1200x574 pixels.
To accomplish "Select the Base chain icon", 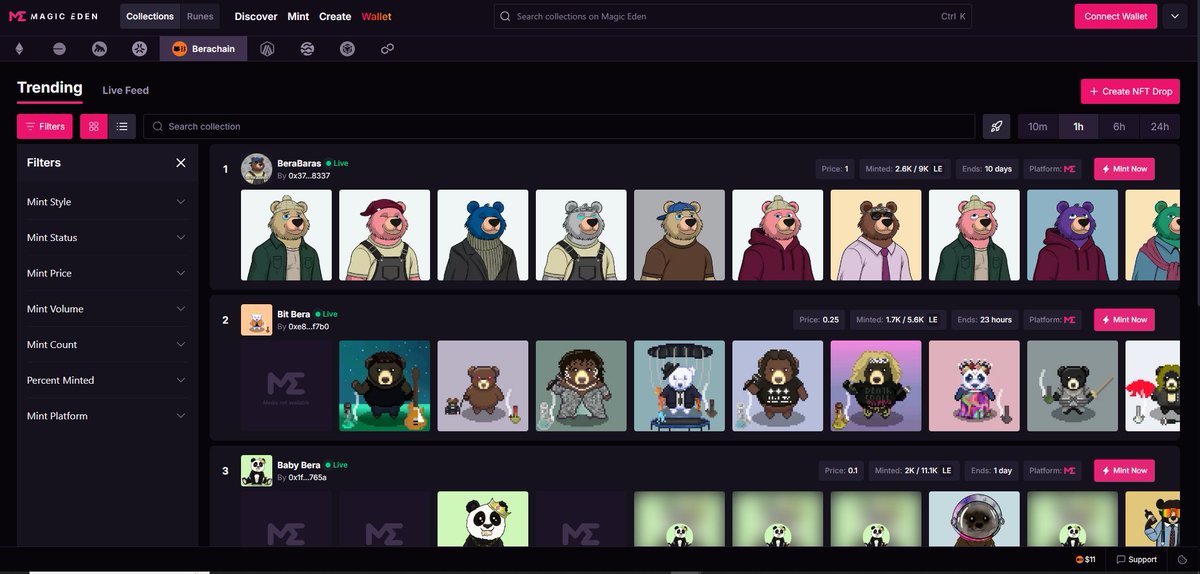I will click(x=59, y=48).
